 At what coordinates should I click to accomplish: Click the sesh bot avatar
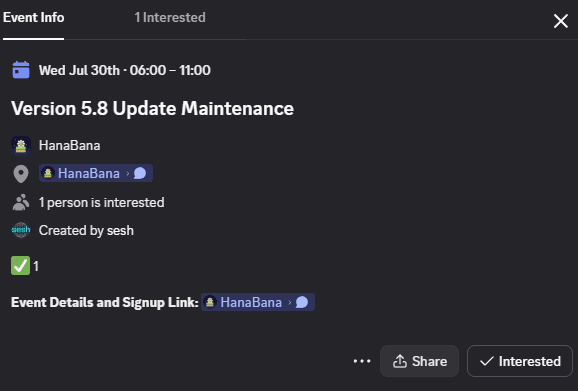pos(21,230)
